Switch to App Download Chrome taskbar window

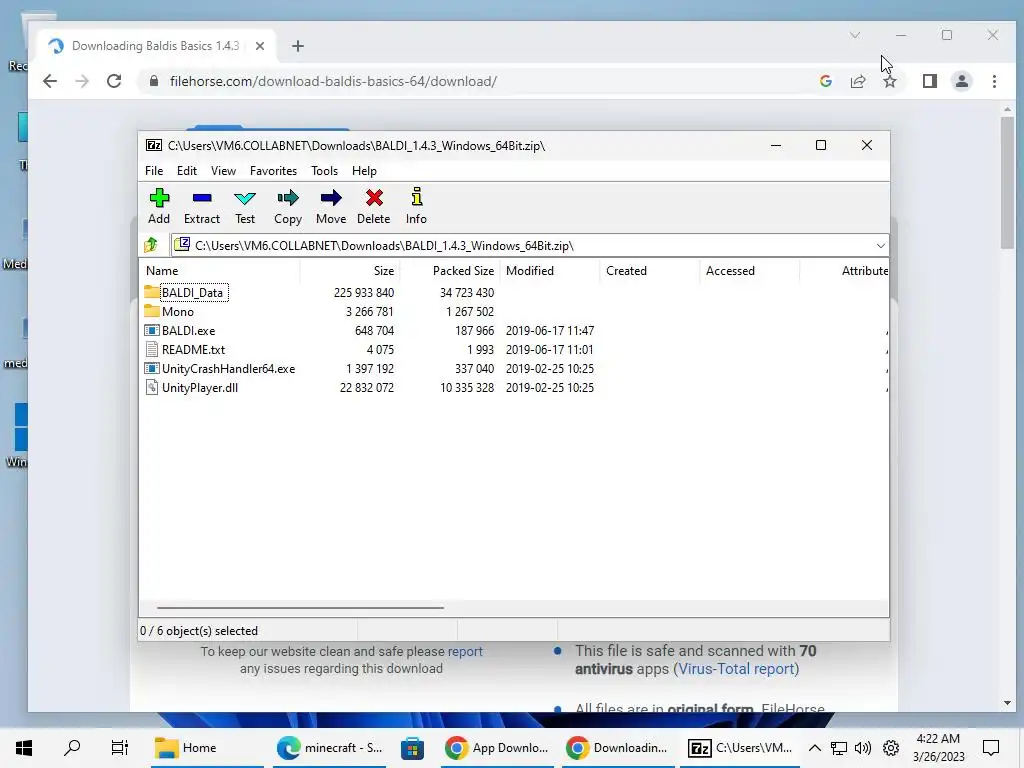497,748
